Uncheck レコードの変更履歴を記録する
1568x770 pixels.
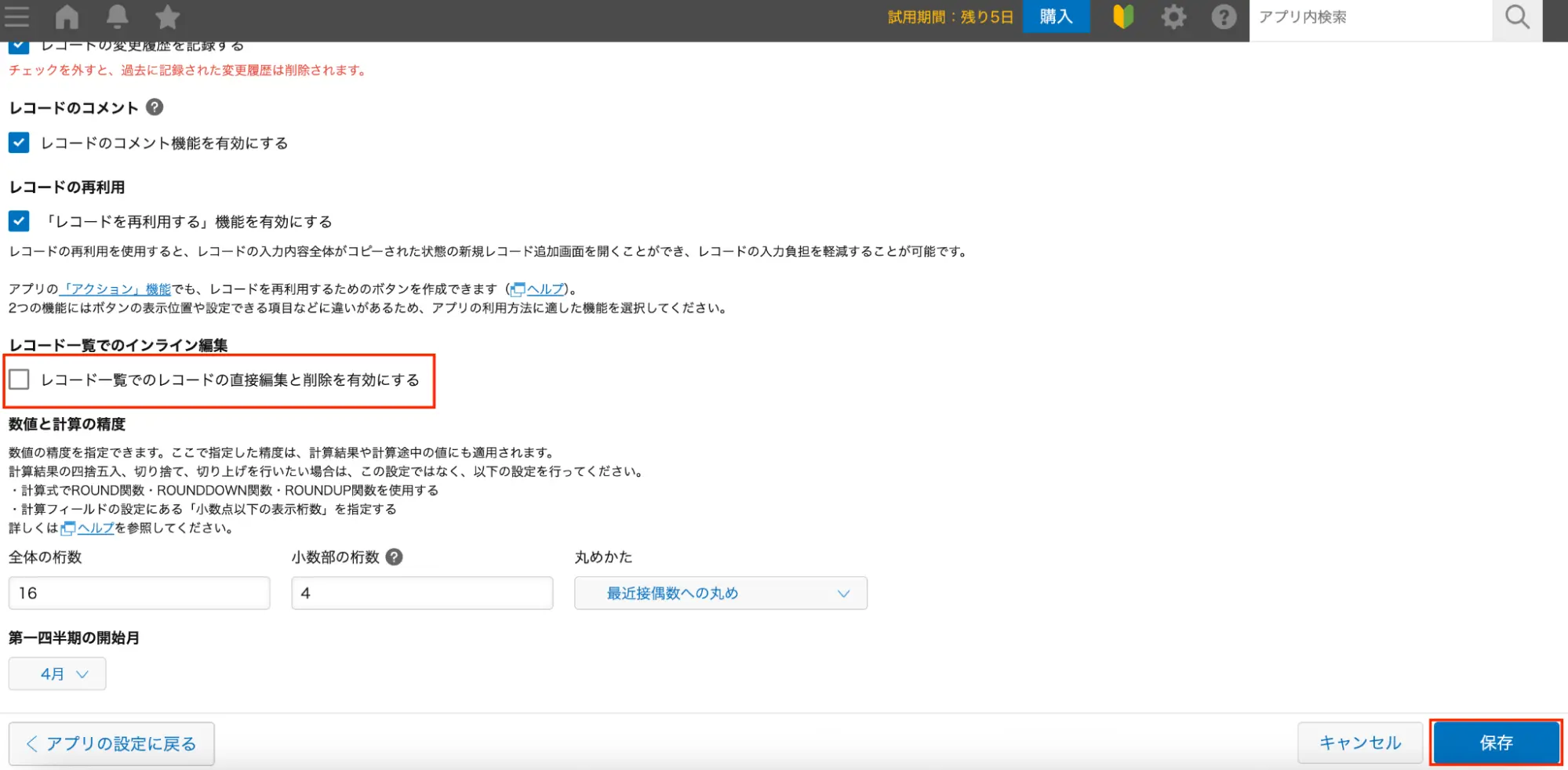pyautogui.click(x=17, y=45)
